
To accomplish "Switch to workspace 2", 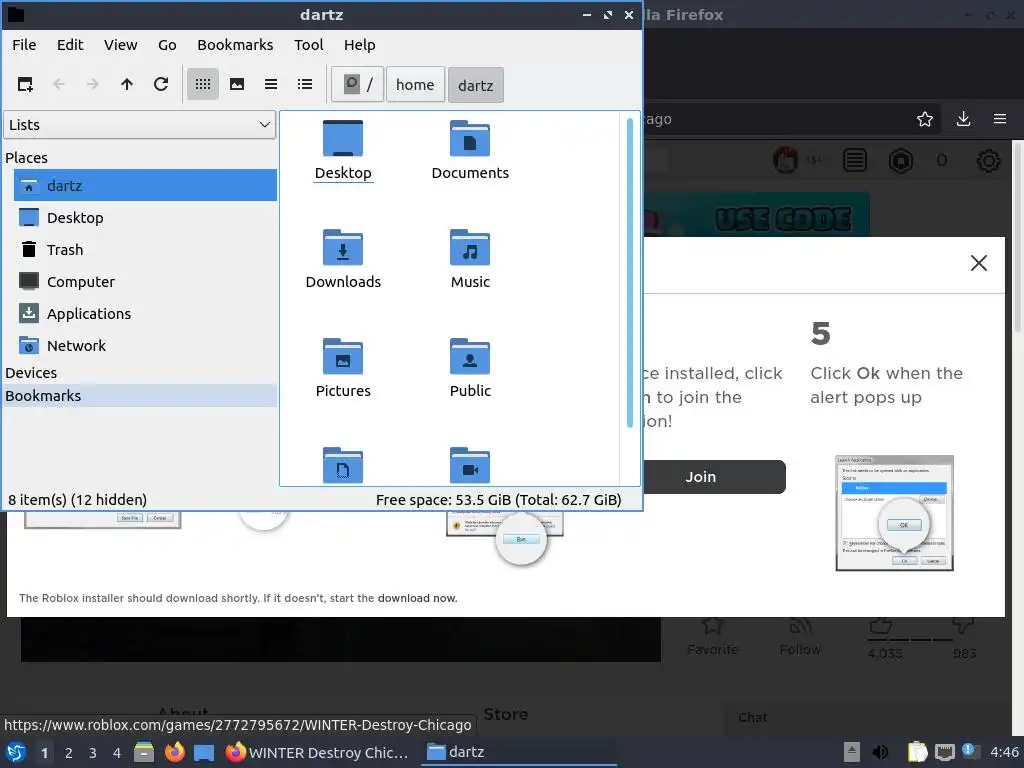I will (69, 753).
